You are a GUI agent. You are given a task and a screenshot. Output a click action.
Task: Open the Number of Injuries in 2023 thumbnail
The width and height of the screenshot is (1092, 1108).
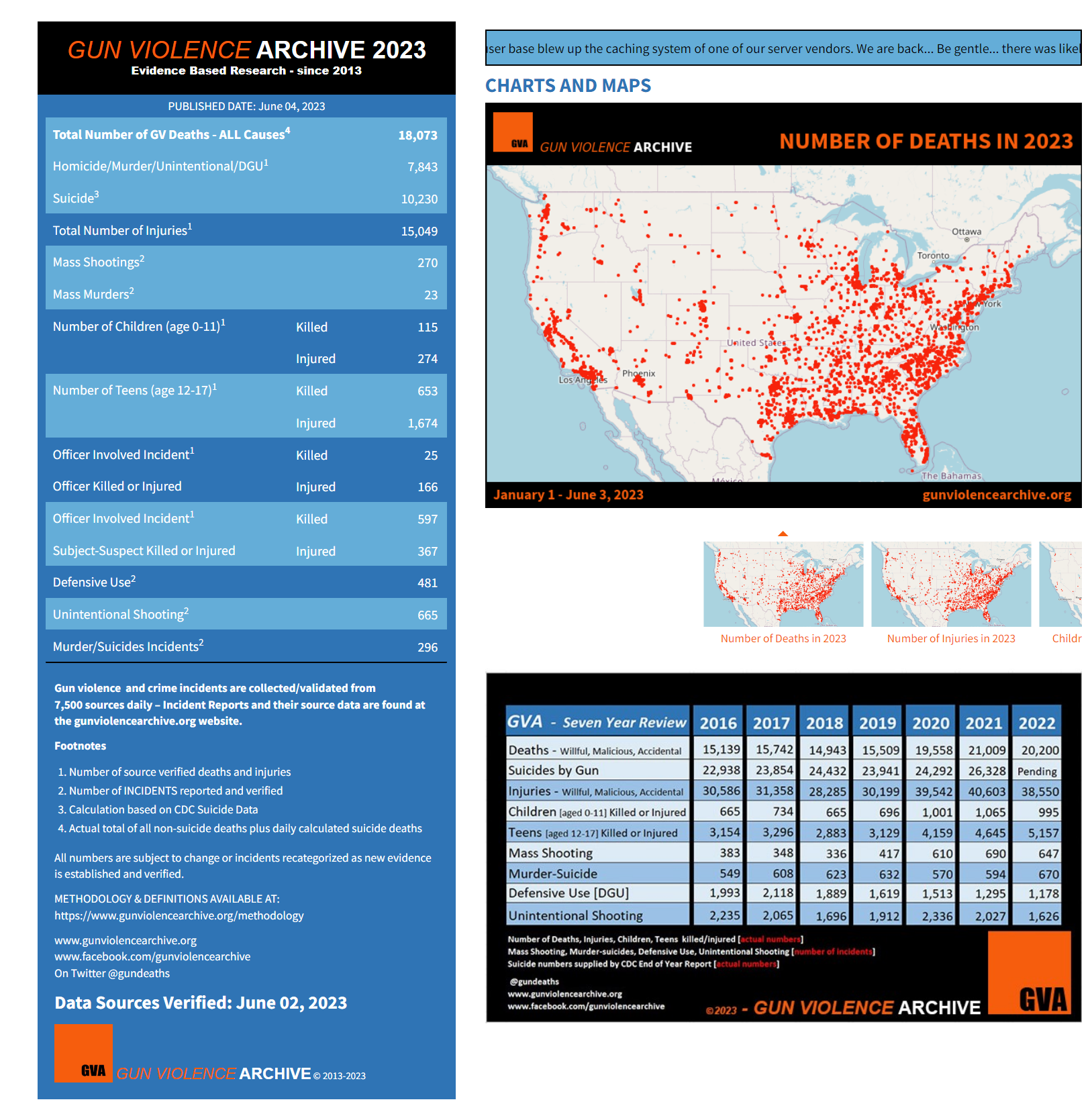(x=951, y=584)
